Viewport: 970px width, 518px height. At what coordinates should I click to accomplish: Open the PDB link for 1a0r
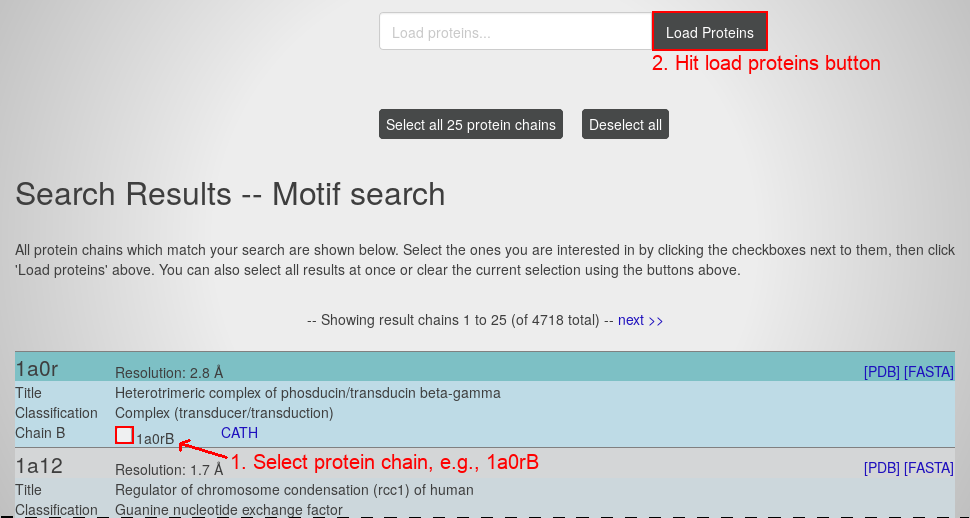click(x=882, y=372)
